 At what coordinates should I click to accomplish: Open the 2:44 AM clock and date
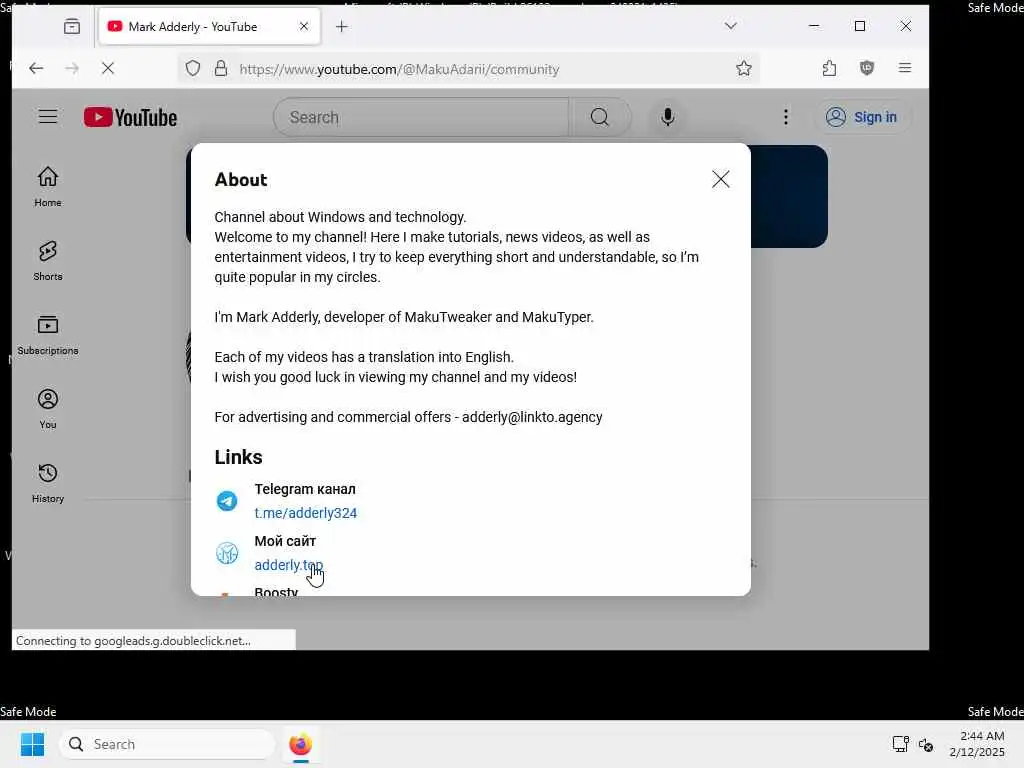point(977,744)
